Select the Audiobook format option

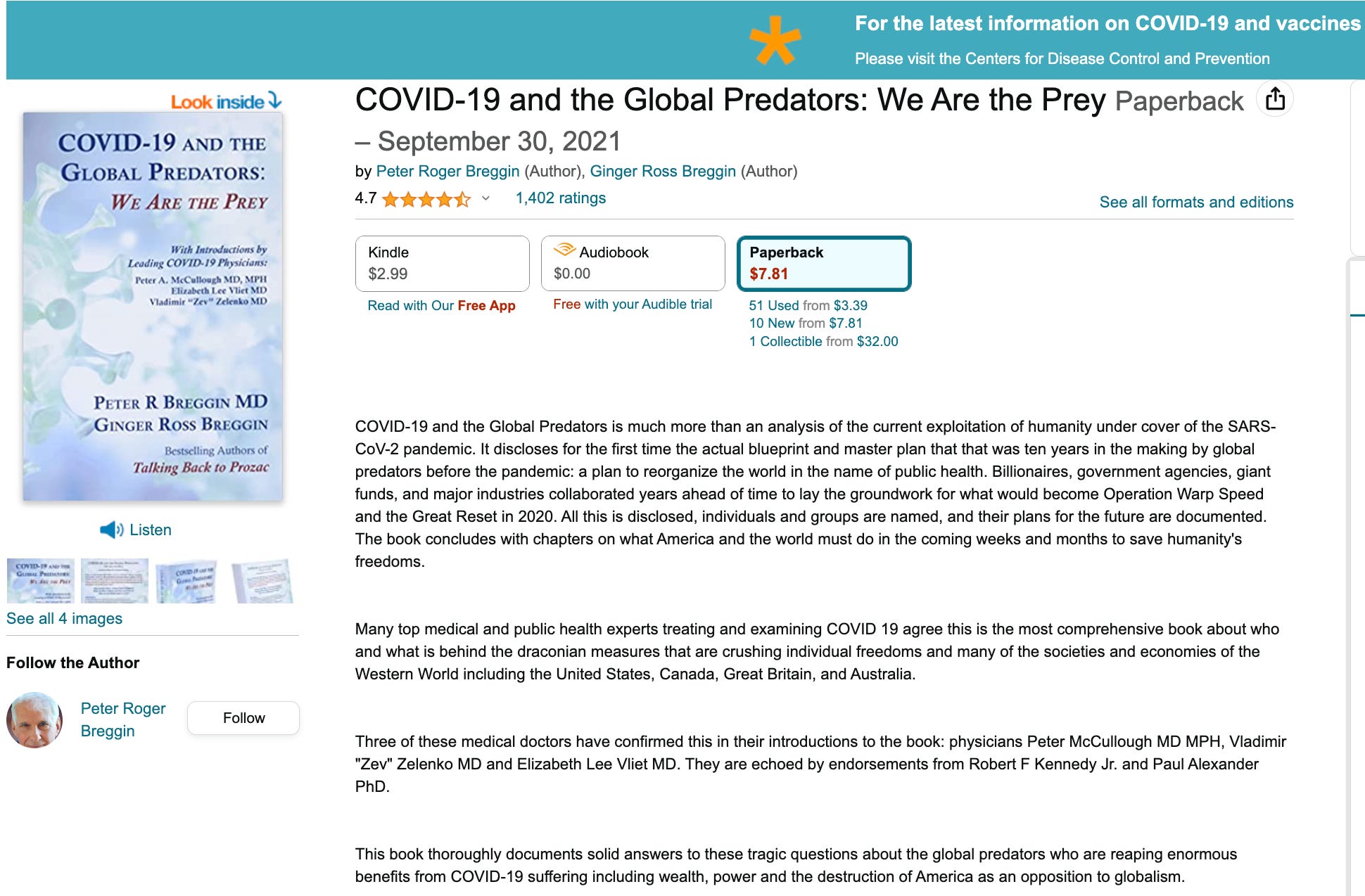pos(633,263)
